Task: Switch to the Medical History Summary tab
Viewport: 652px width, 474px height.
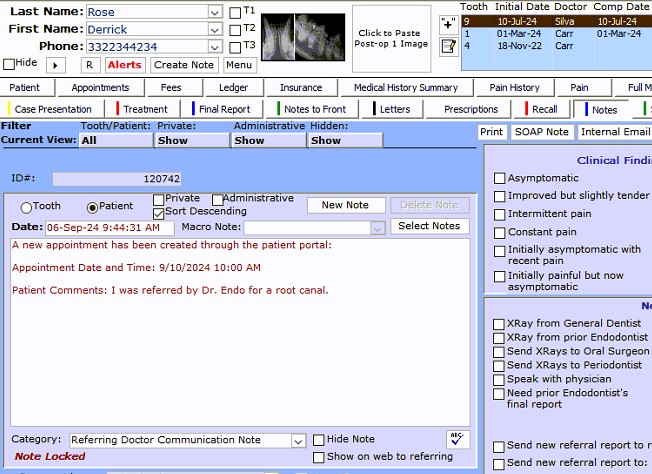Action: 405,87
